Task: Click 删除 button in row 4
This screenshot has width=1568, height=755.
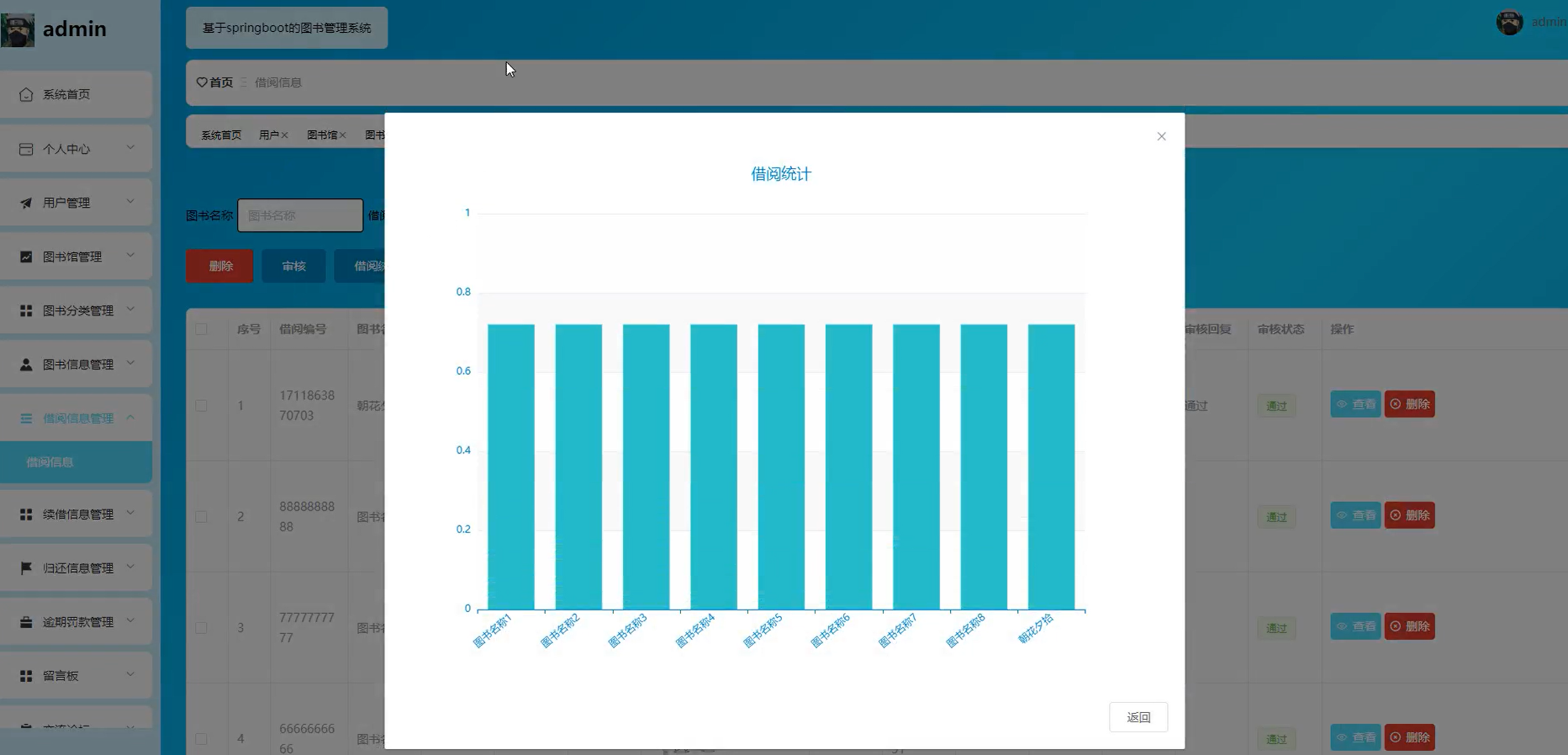Action: pyautogui.click(x=1410, y=737)
